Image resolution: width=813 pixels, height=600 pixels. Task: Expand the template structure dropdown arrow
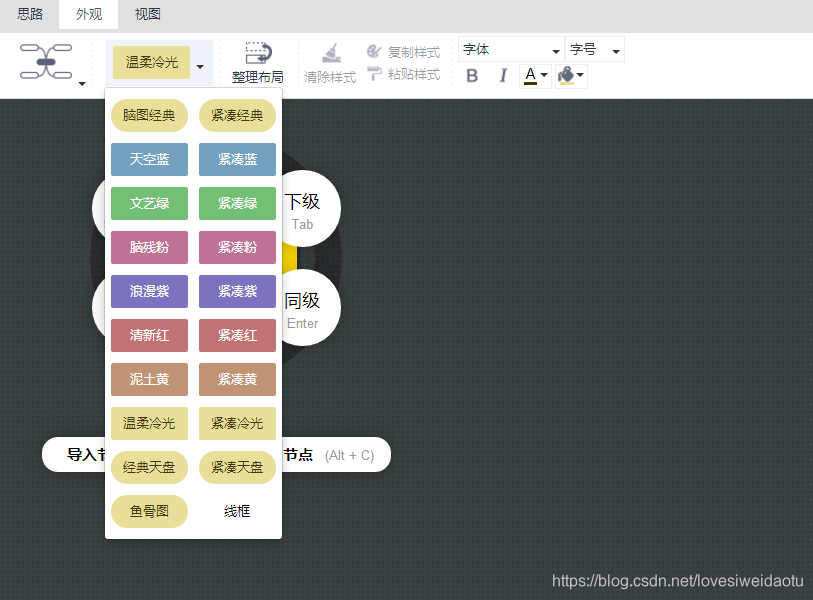point(82,83)
